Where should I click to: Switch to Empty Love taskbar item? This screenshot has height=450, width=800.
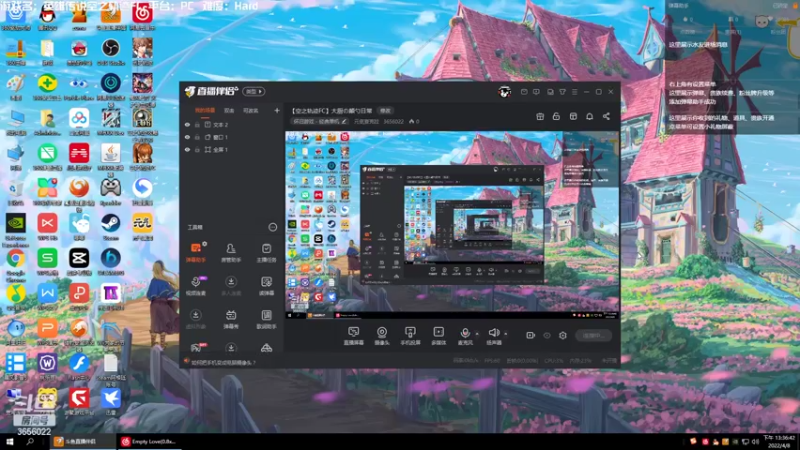coord(149,441)
